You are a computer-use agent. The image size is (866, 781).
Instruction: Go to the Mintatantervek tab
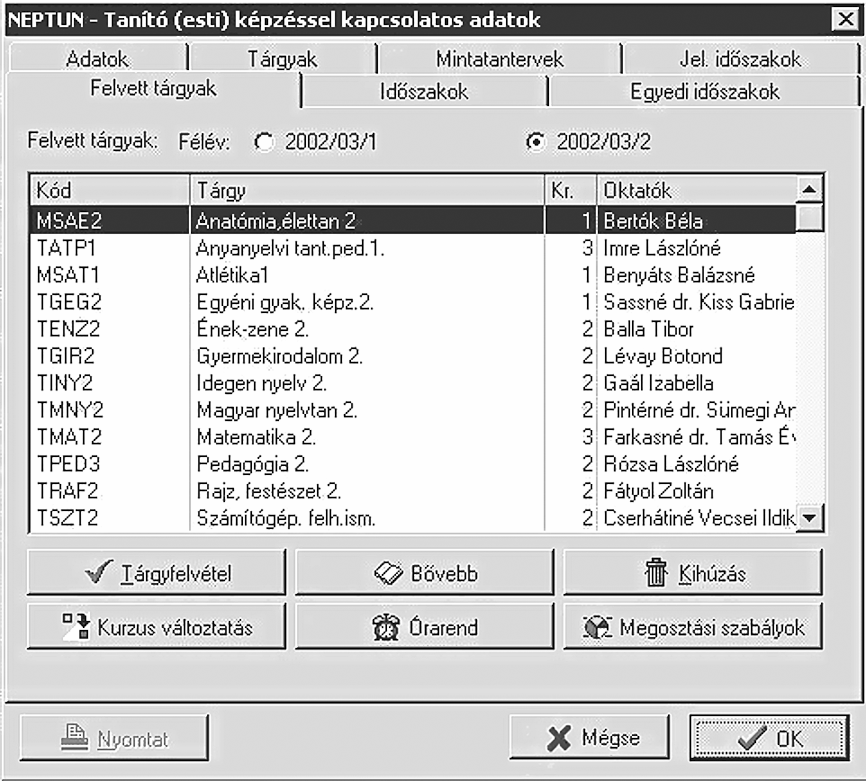(499, 59)
